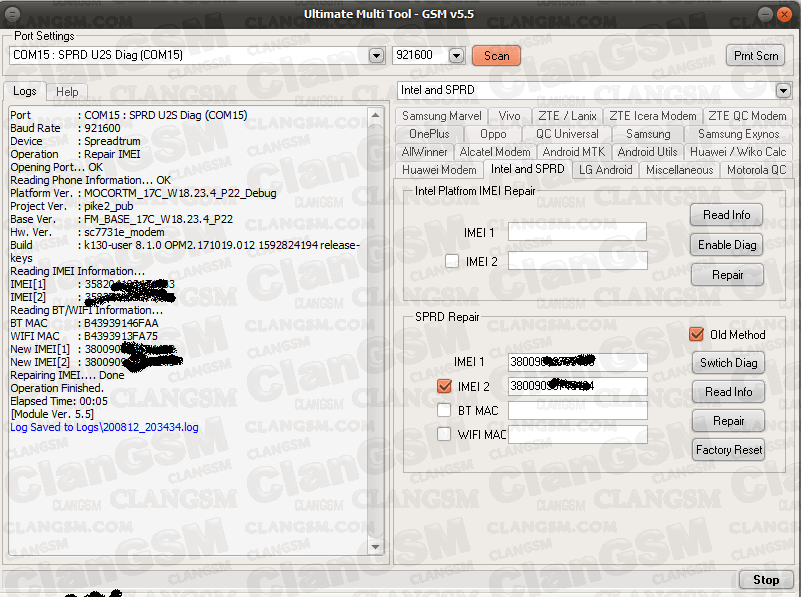Viewport: 801px width, 597px height.
Task: Uncheck the SPRD IMEI 2 checkbox
Action: (x=444, y=386)
